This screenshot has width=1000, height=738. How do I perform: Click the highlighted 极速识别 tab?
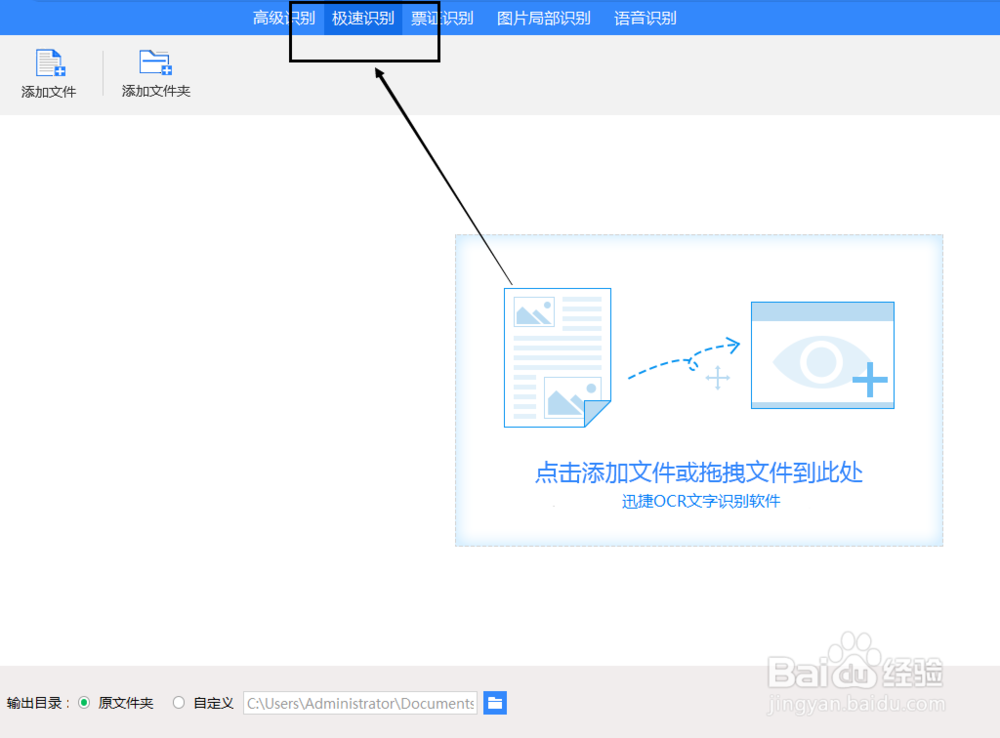point(362,17)
